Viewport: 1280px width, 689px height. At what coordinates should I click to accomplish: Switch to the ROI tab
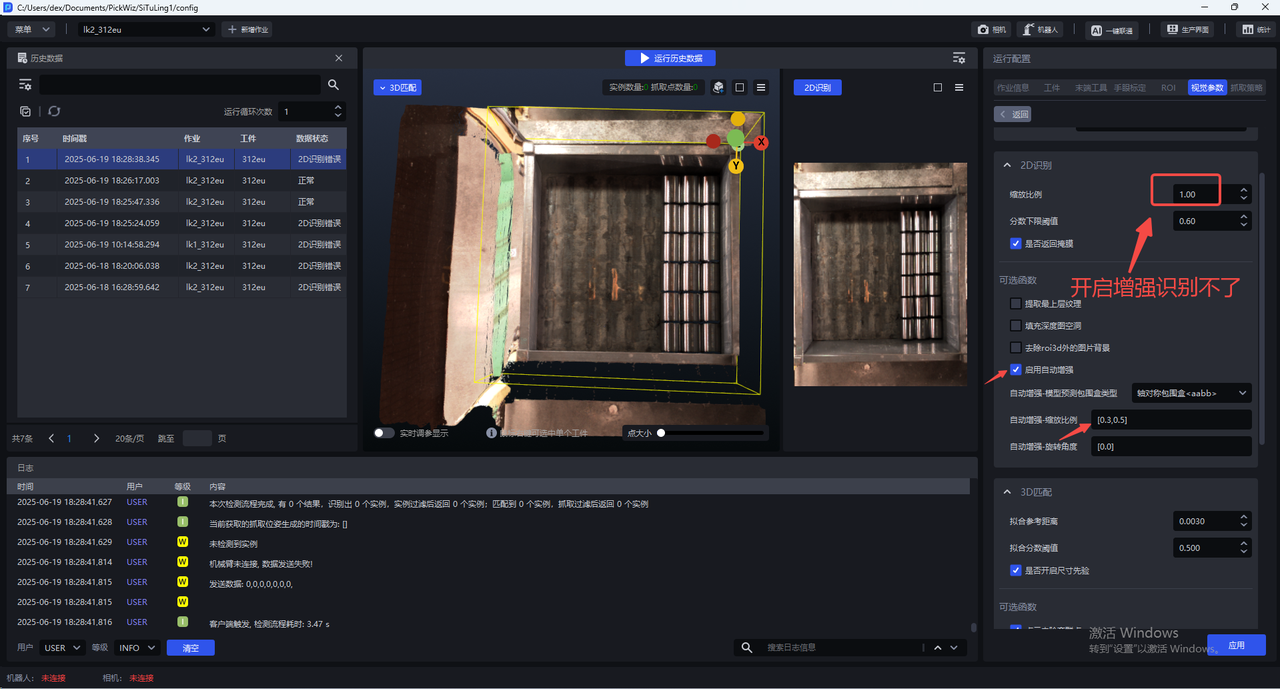pos(1167,88)
